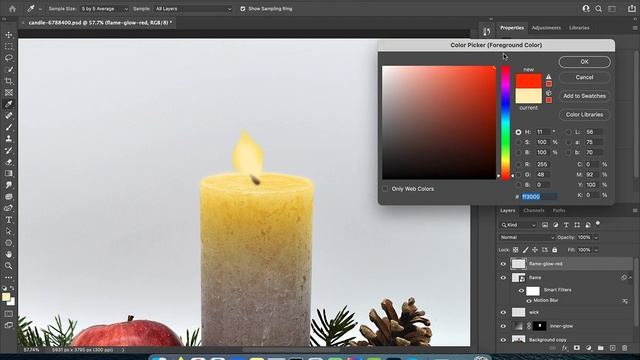Click Cancel in Color Picker
640x360 pixels.
584,77
